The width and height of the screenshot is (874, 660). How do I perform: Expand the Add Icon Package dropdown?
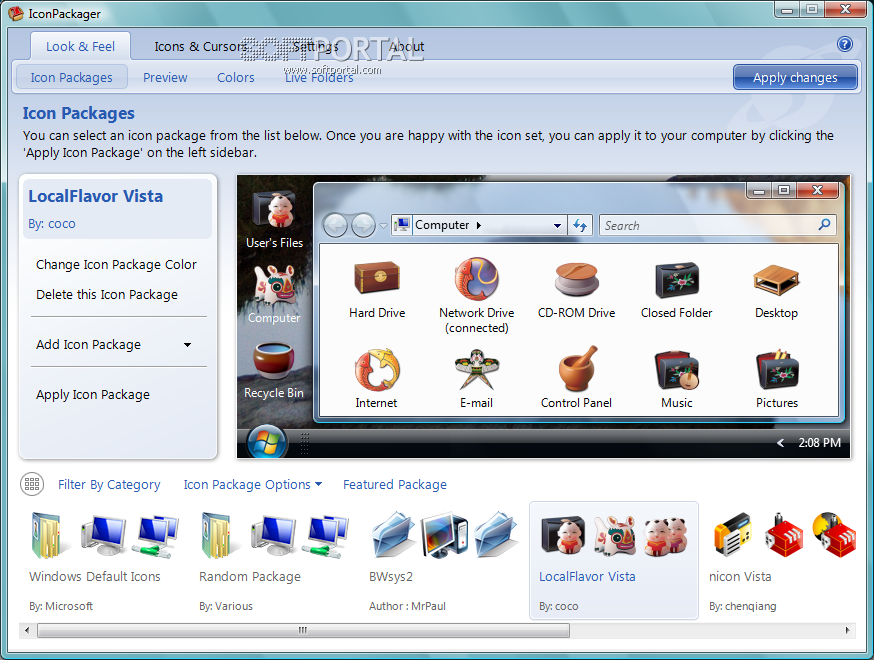click(x=187, y=344)
